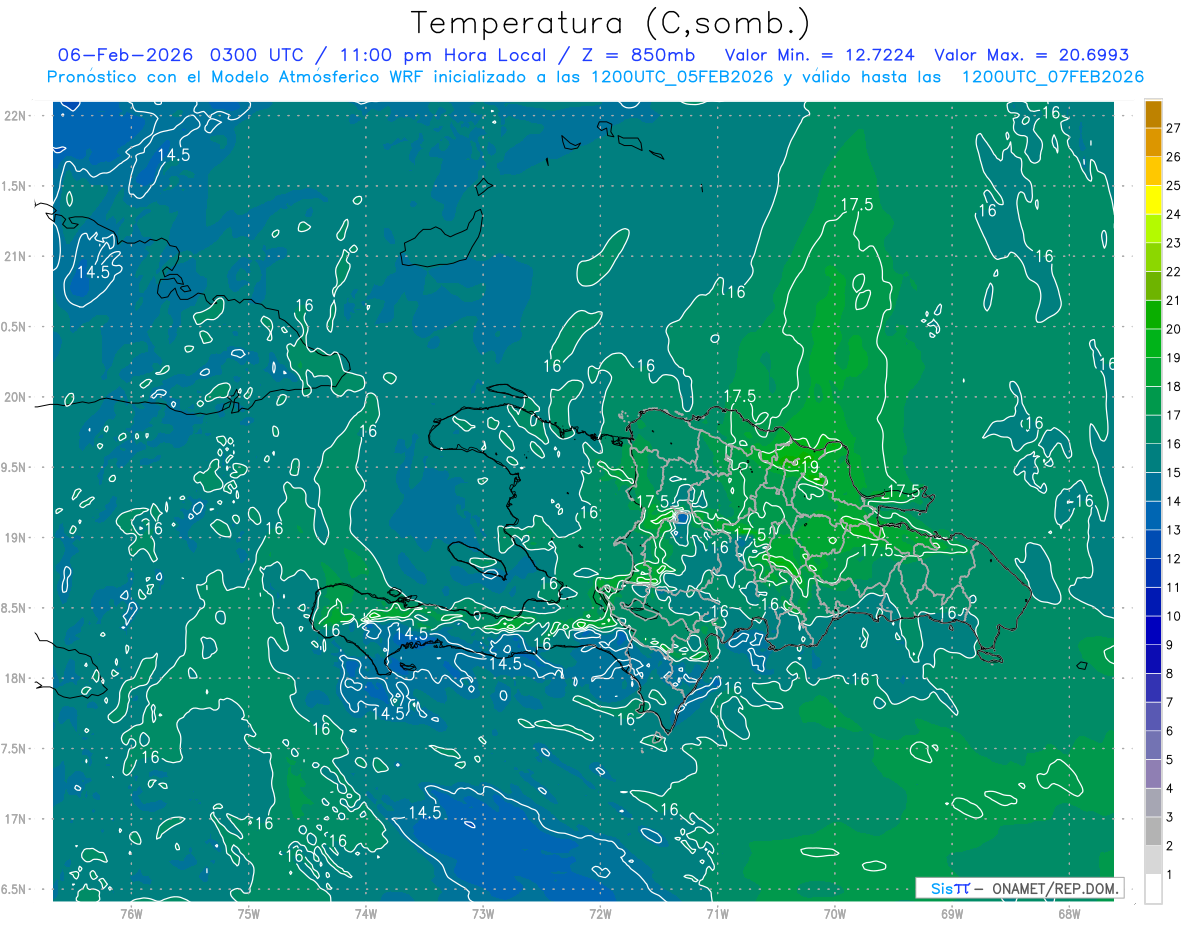
Task: Click the "72W" longitude axis label
Action: 600,913
